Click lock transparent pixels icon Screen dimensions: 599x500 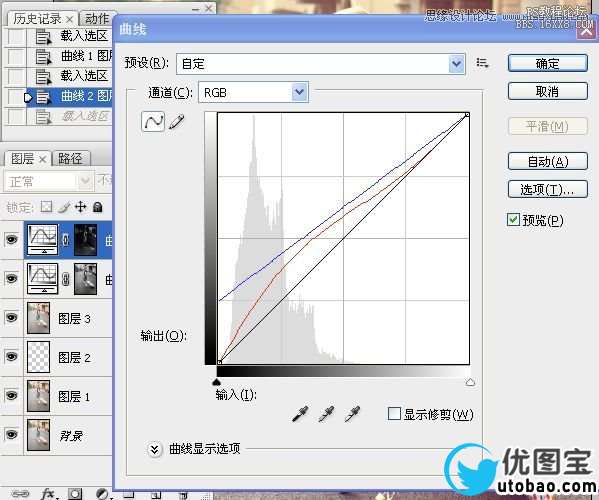point(46,207)
